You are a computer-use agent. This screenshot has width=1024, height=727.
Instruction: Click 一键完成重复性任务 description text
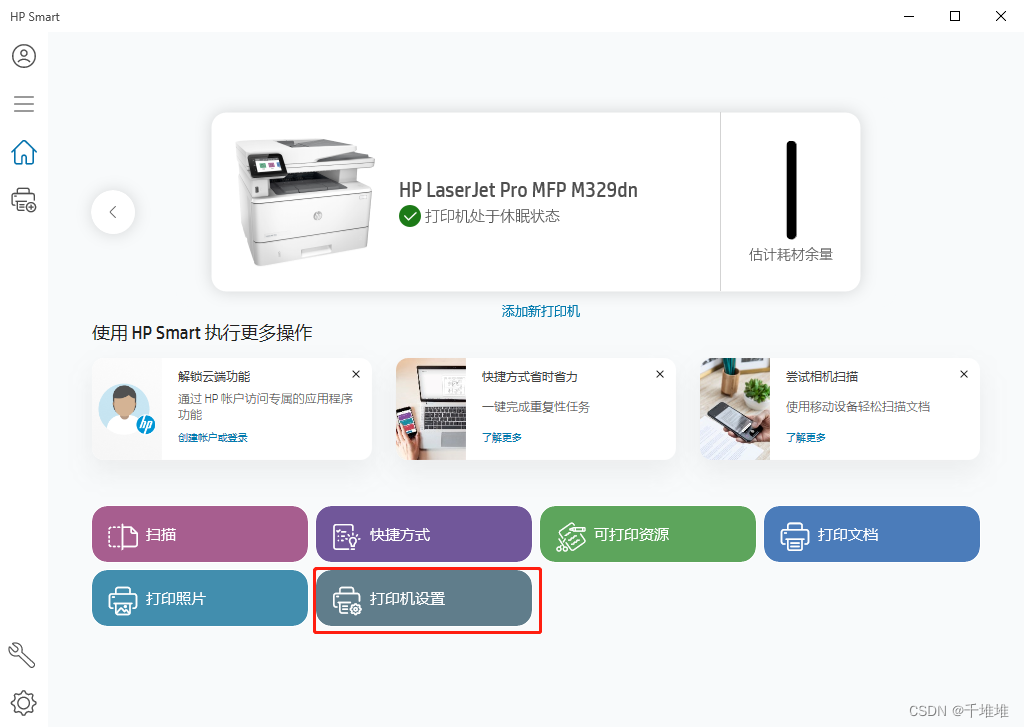pyautogui.click(x=536, y=407)
